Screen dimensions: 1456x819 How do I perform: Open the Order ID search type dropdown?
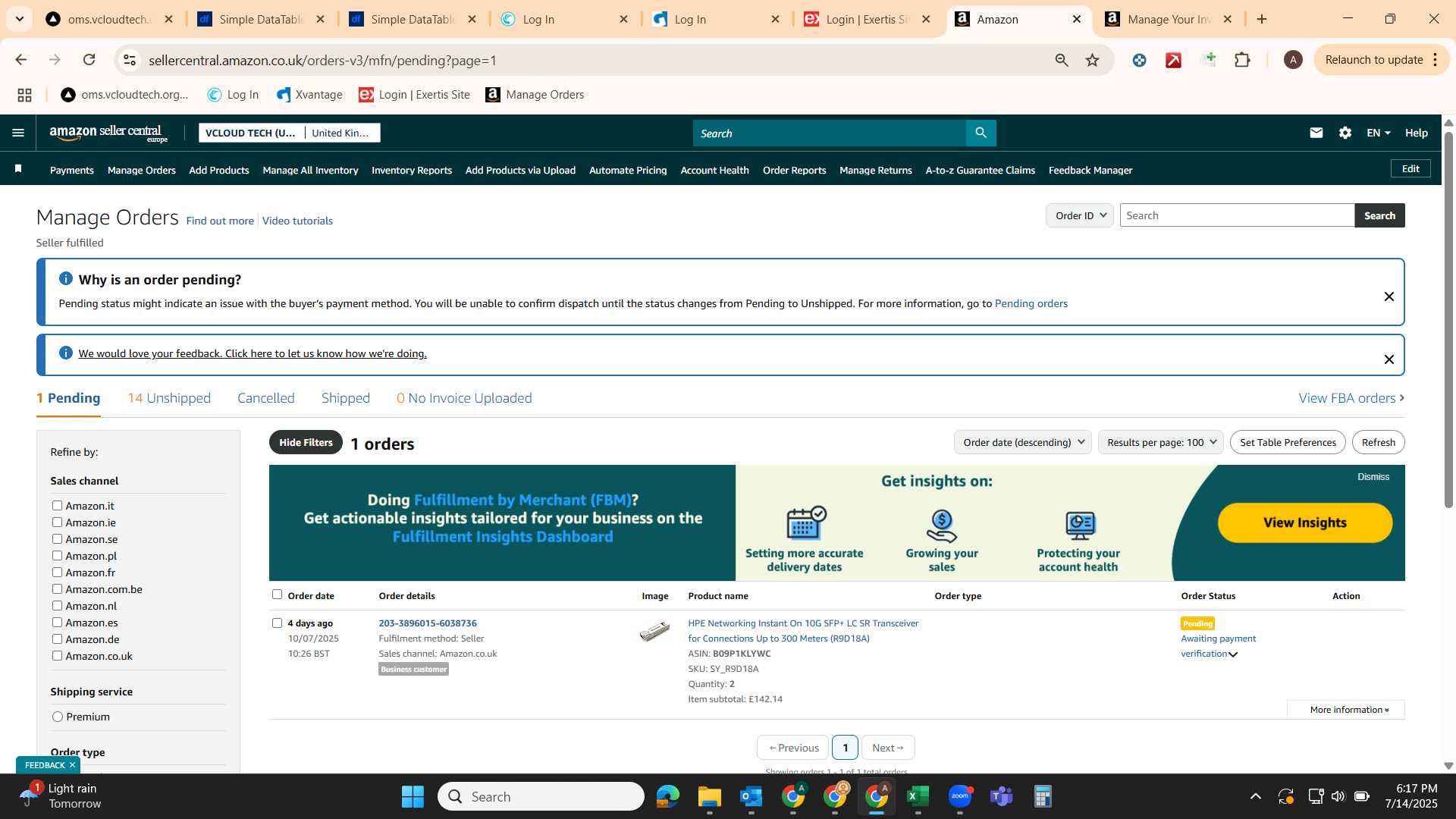(1080, 215)
